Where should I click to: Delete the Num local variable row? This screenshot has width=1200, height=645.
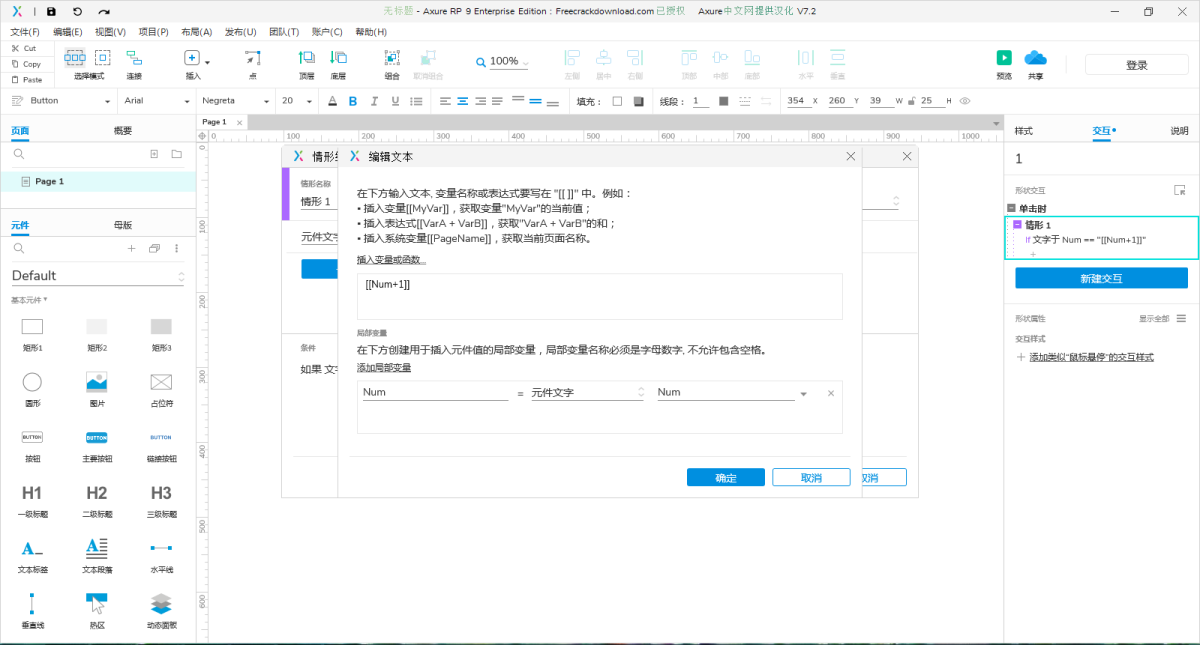[x=830, y=394]
